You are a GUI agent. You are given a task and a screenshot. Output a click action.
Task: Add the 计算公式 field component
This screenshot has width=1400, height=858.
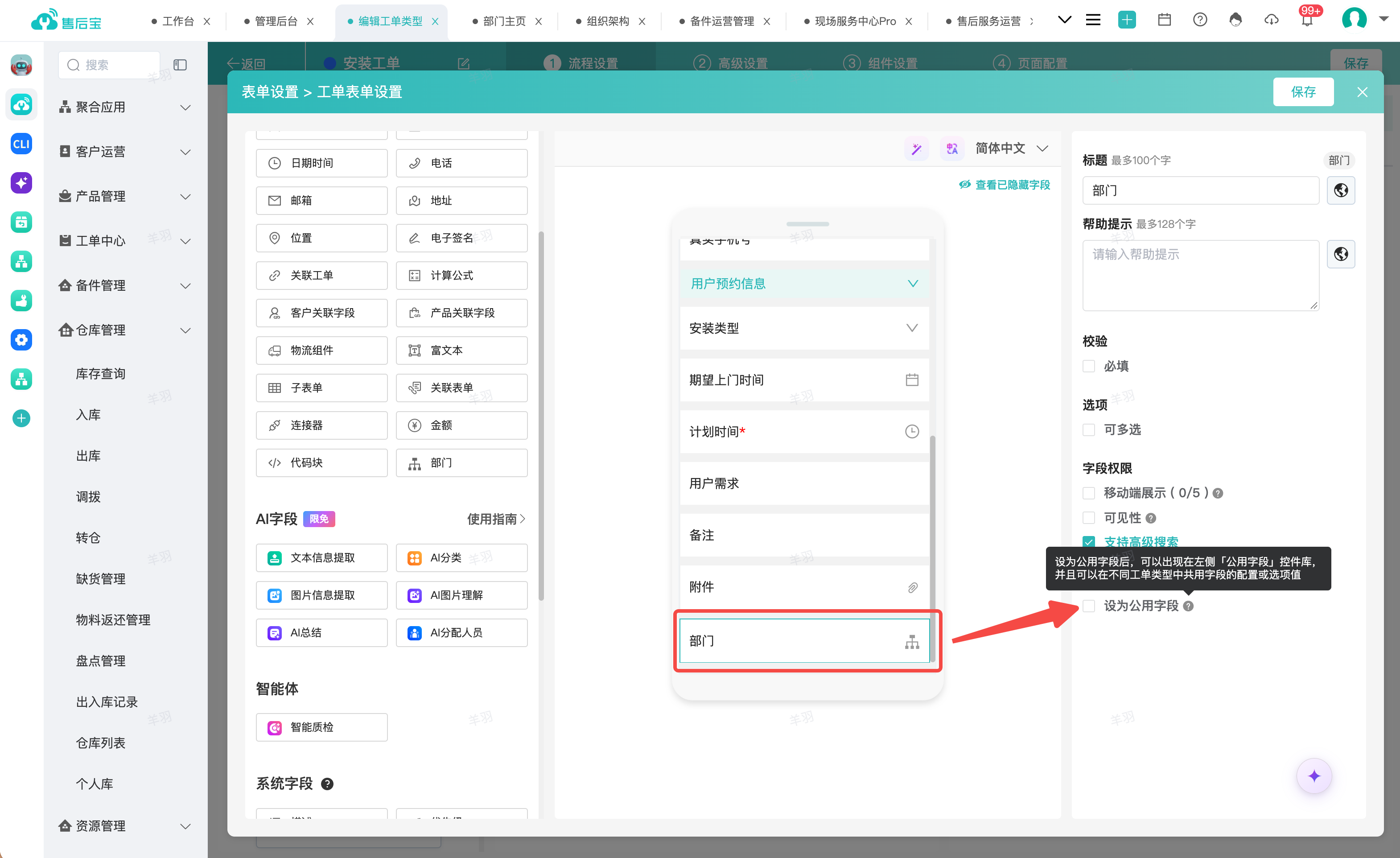click(x=461, y=276)
